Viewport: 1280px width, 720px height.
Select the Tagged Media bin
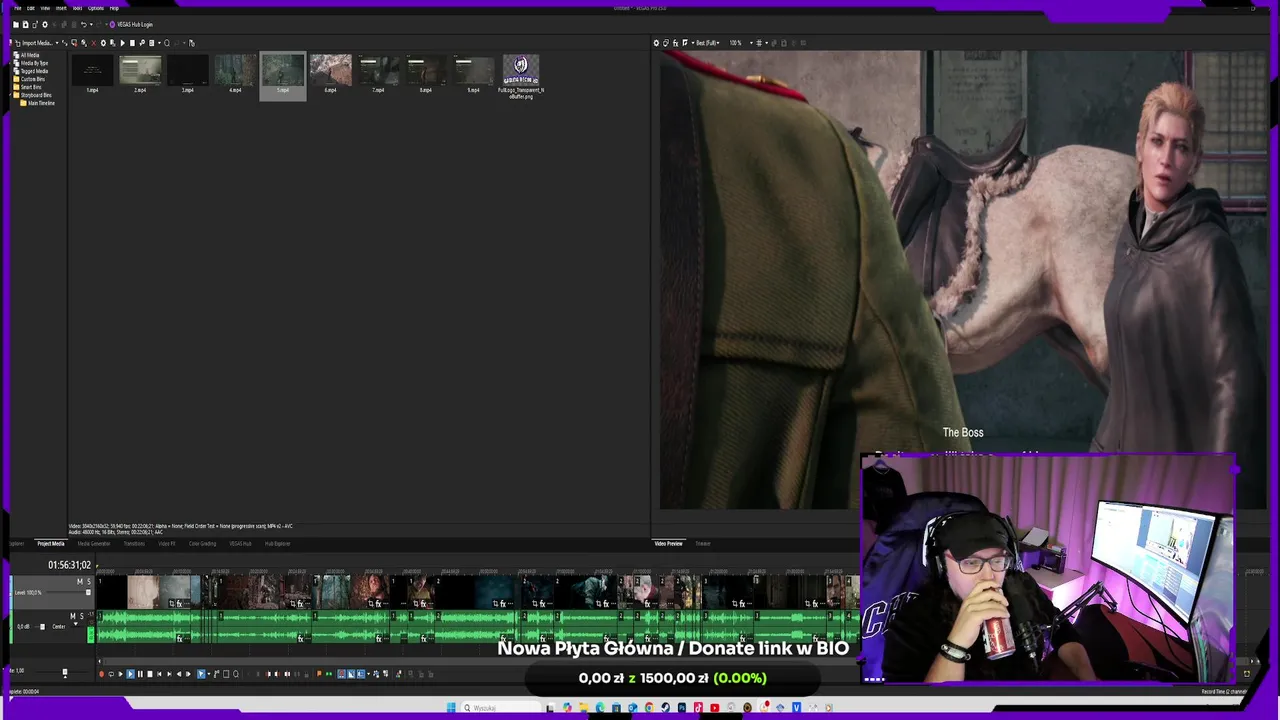(33, 71)
